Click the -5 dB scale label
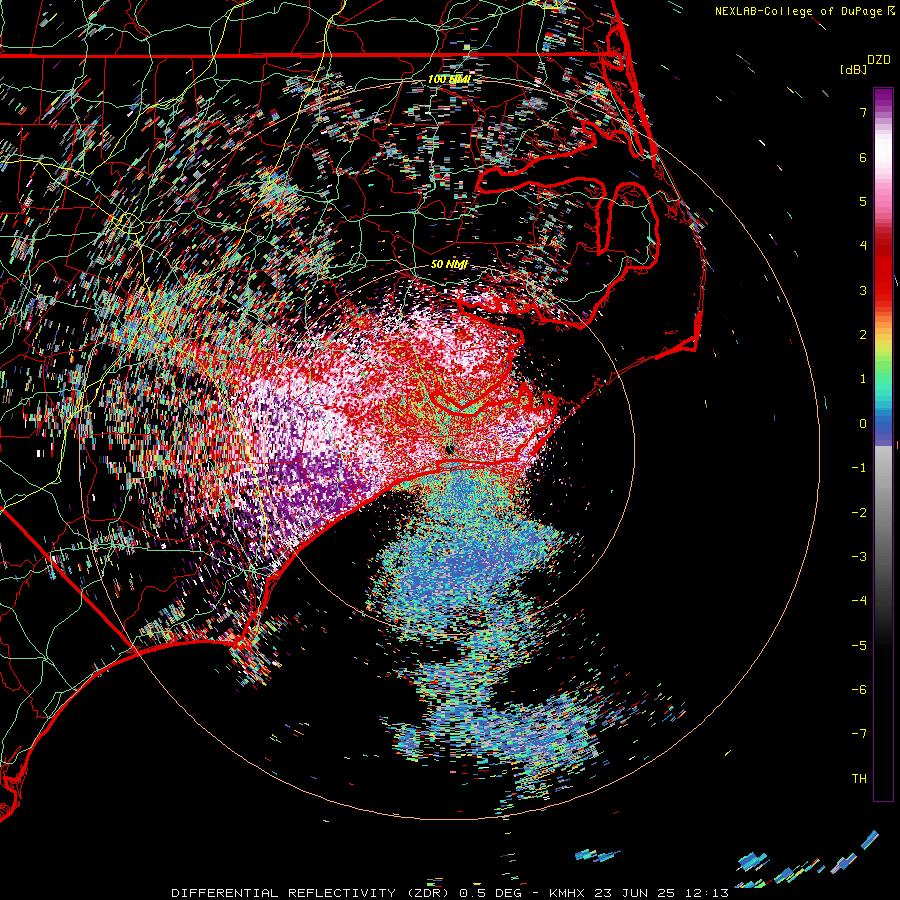This screenshot has width=900, height=900. 859,646
